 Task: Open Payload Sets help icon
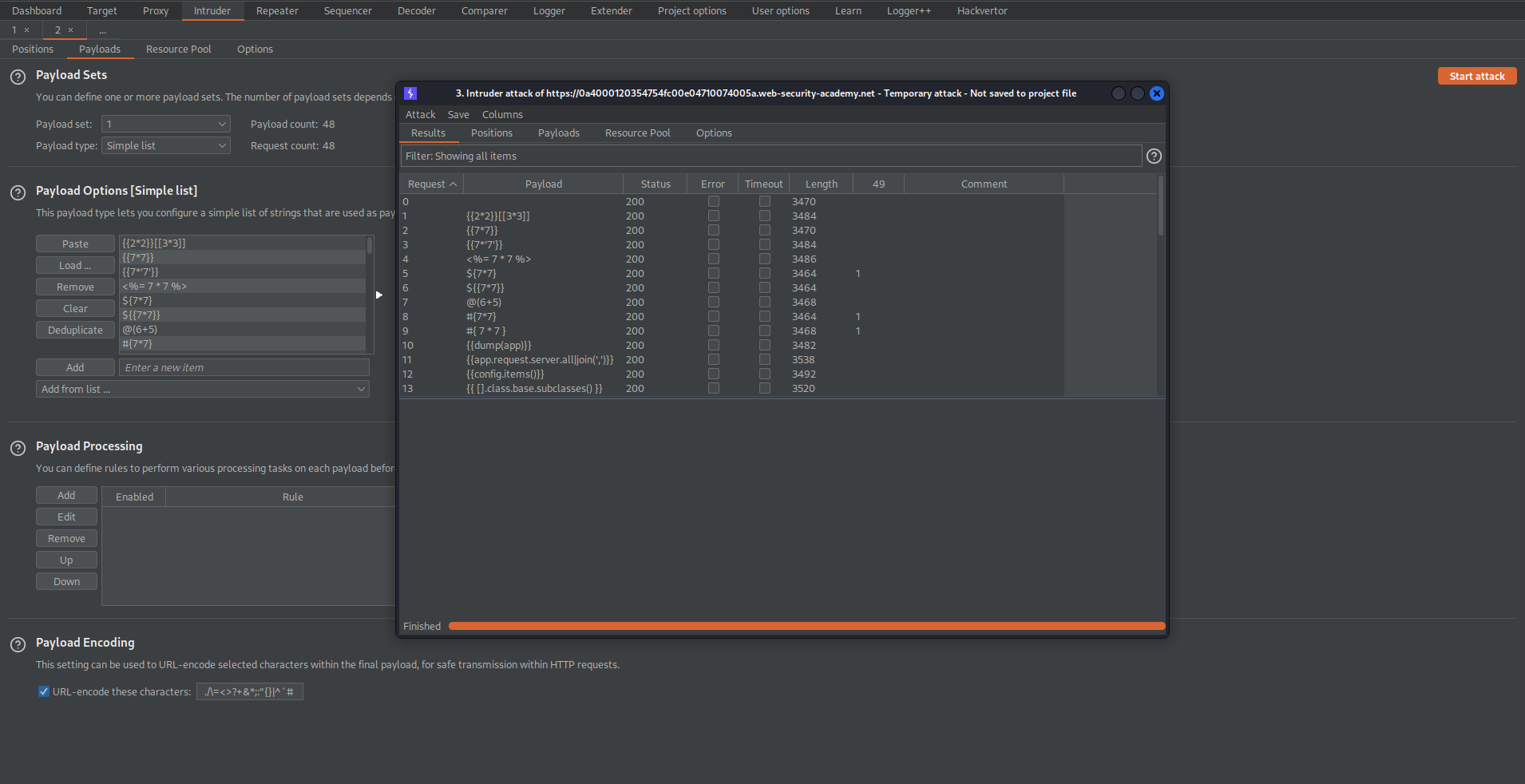tap(18, 77)
